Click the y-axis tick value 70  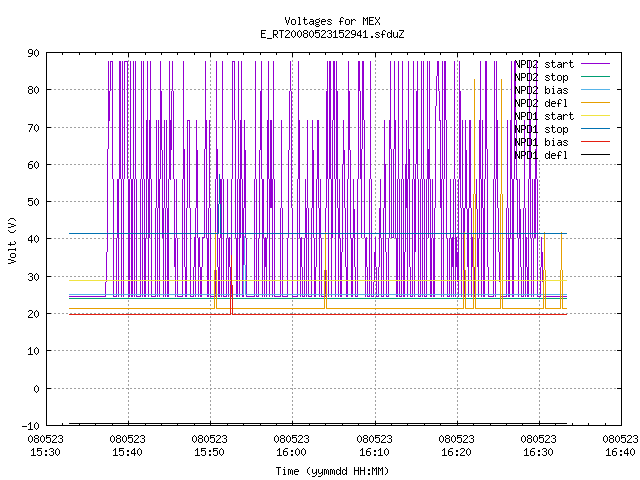click(x=33, y=128)
